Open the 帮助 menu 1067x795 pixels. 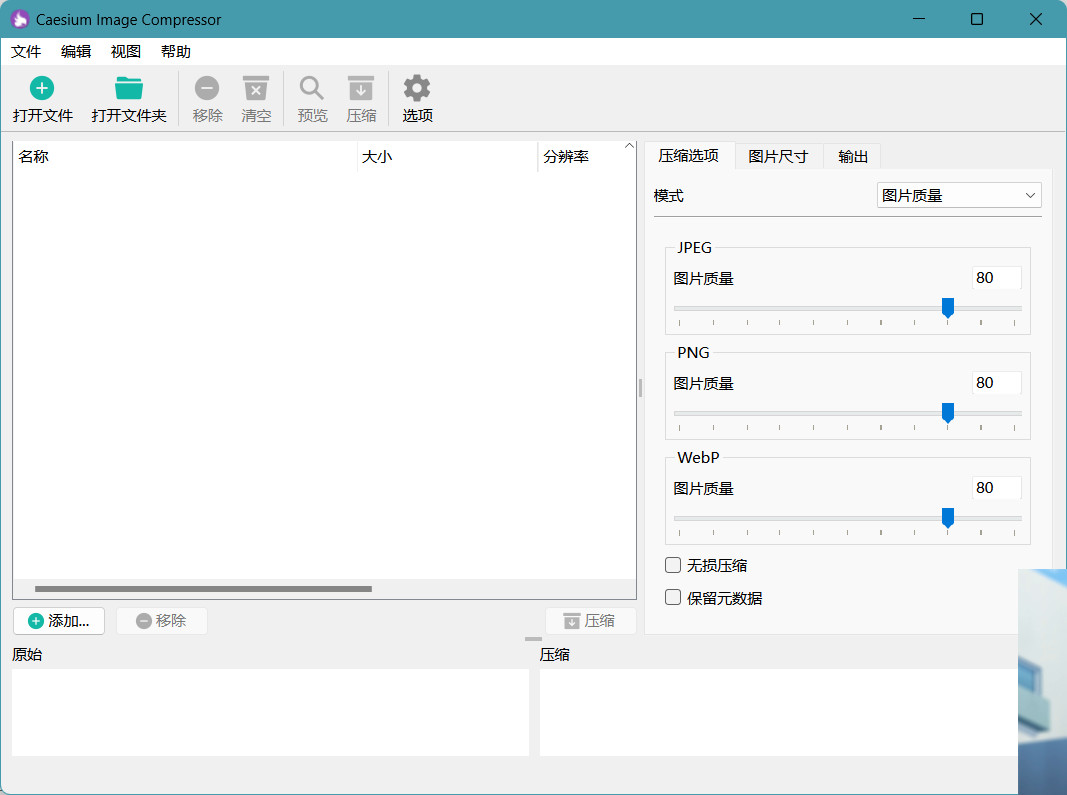[x=176, y=52]
